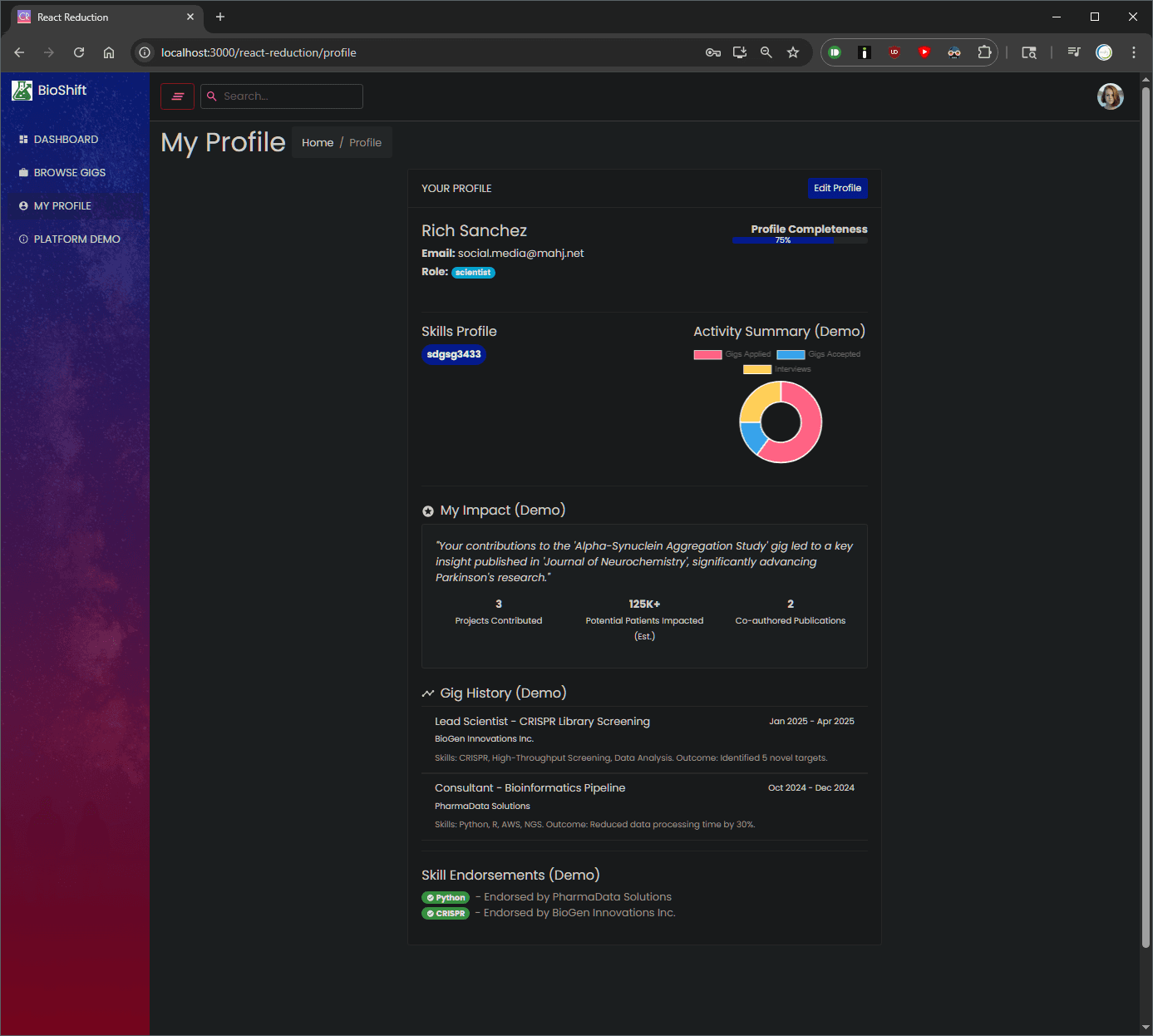Click the Profile Completeness progress bar

pos(799,240)
